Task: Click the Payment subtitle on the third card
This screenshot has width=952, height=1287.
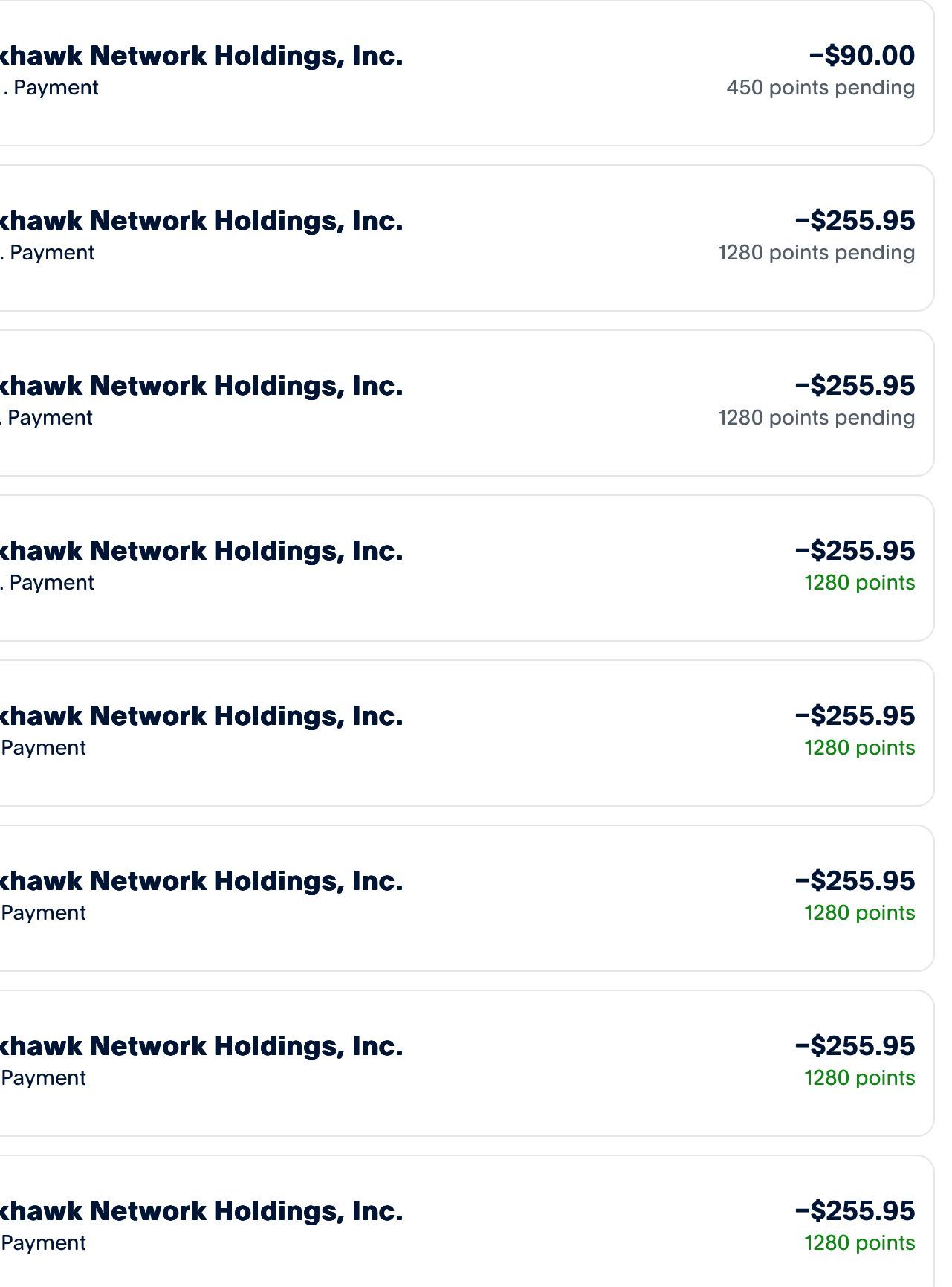Action: click(46, 418)
